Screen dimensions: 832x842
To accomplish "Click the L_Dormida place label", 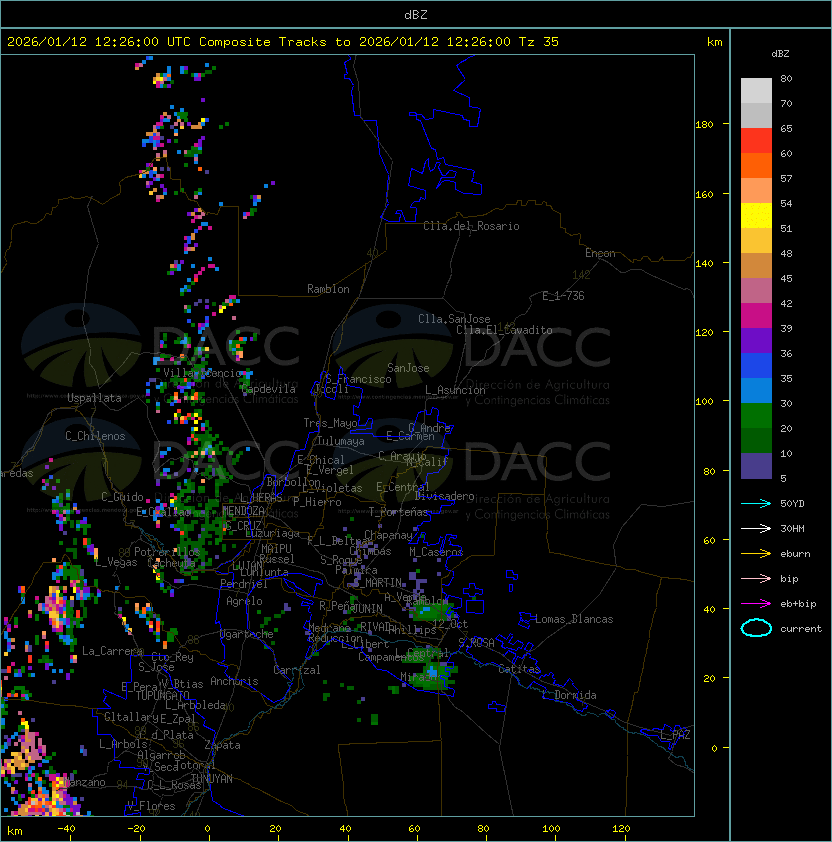I will coord(569,695).
